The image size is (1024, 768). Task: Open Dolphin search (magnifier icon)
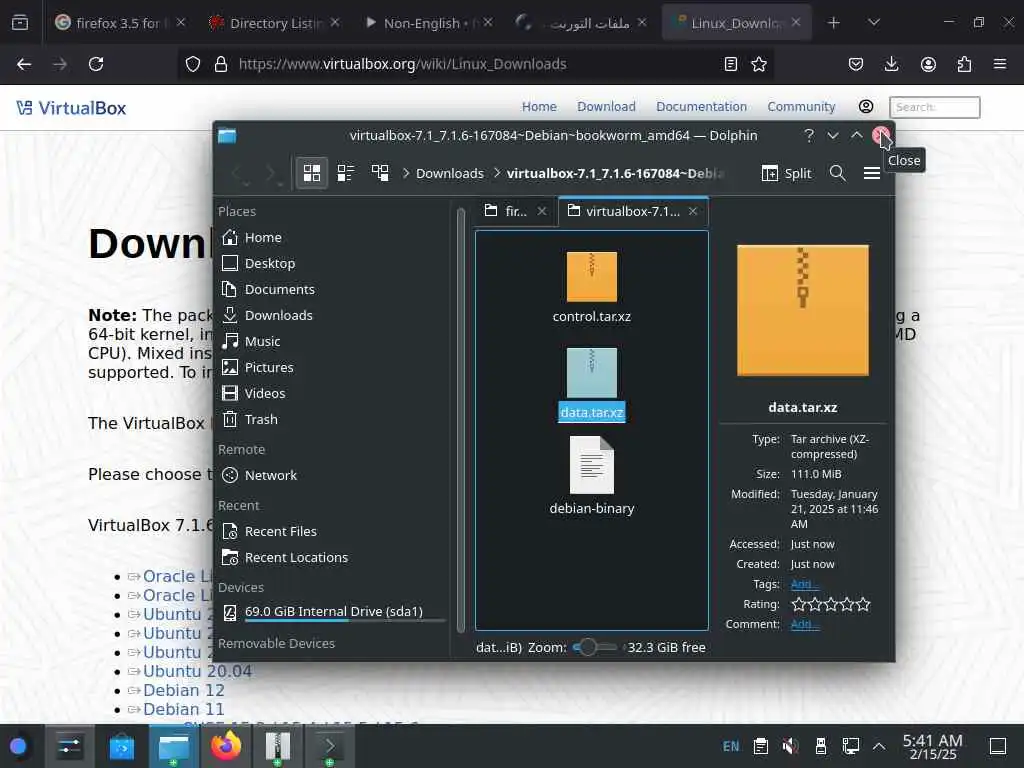coord(837,173)
